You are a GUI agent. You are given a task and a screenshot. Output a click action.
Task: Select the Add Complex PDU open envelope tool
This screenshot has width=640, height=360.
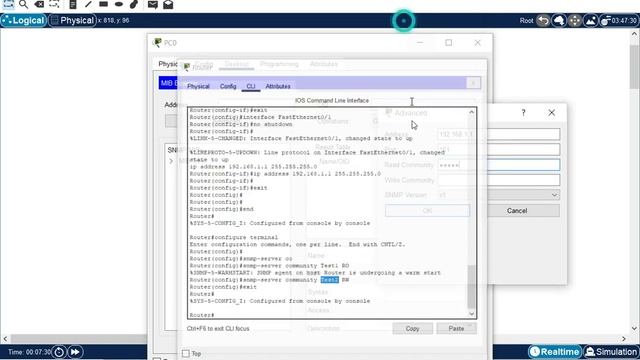(168, 4)
